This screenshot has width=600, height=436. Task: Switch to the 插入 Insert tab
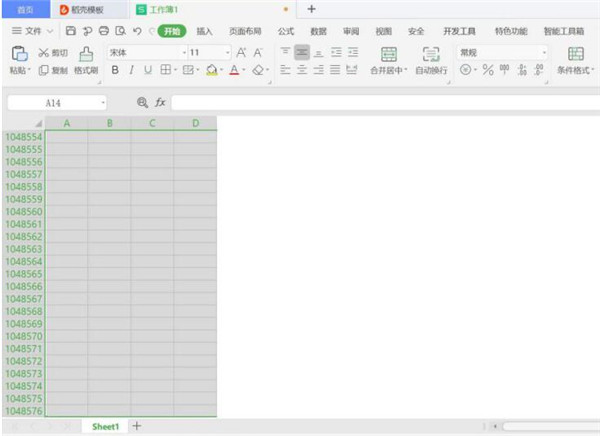[x=204, y=31]
